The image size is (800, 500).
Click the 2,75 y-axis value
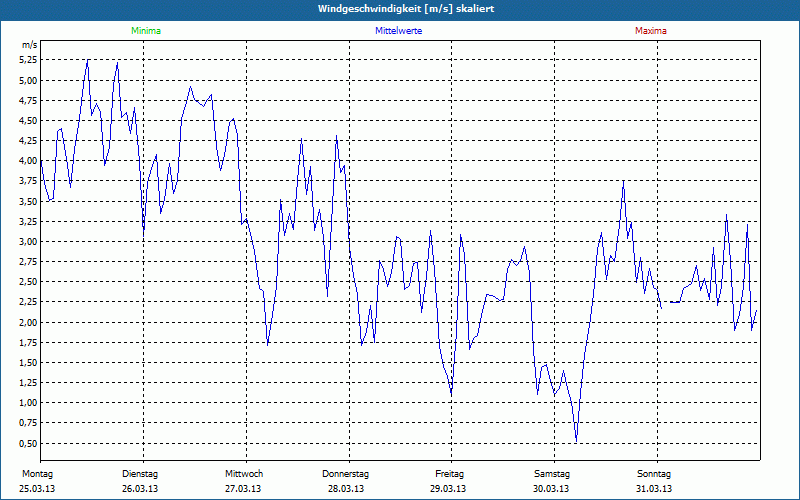coord(30,262)
